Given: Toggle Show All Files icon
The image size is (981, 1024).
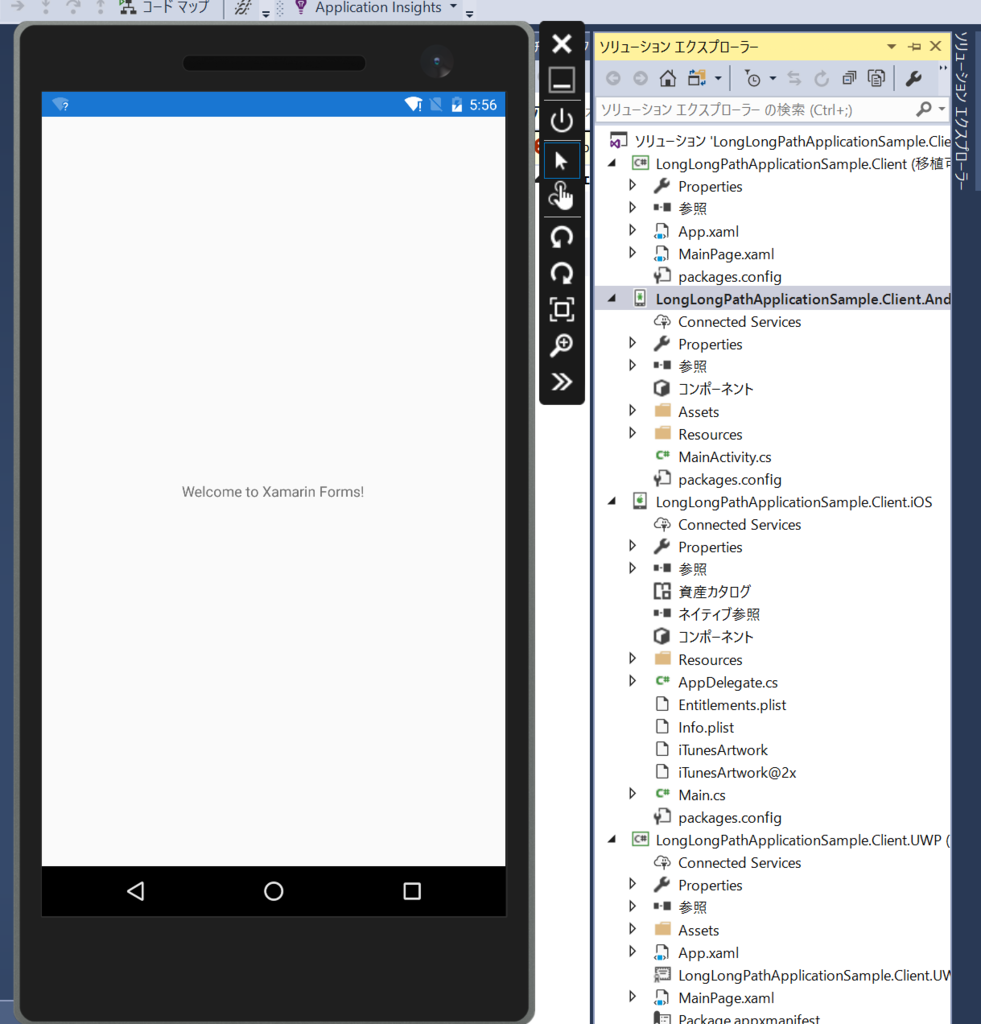Looking at the screenshot, I should [x=876, y=78].
